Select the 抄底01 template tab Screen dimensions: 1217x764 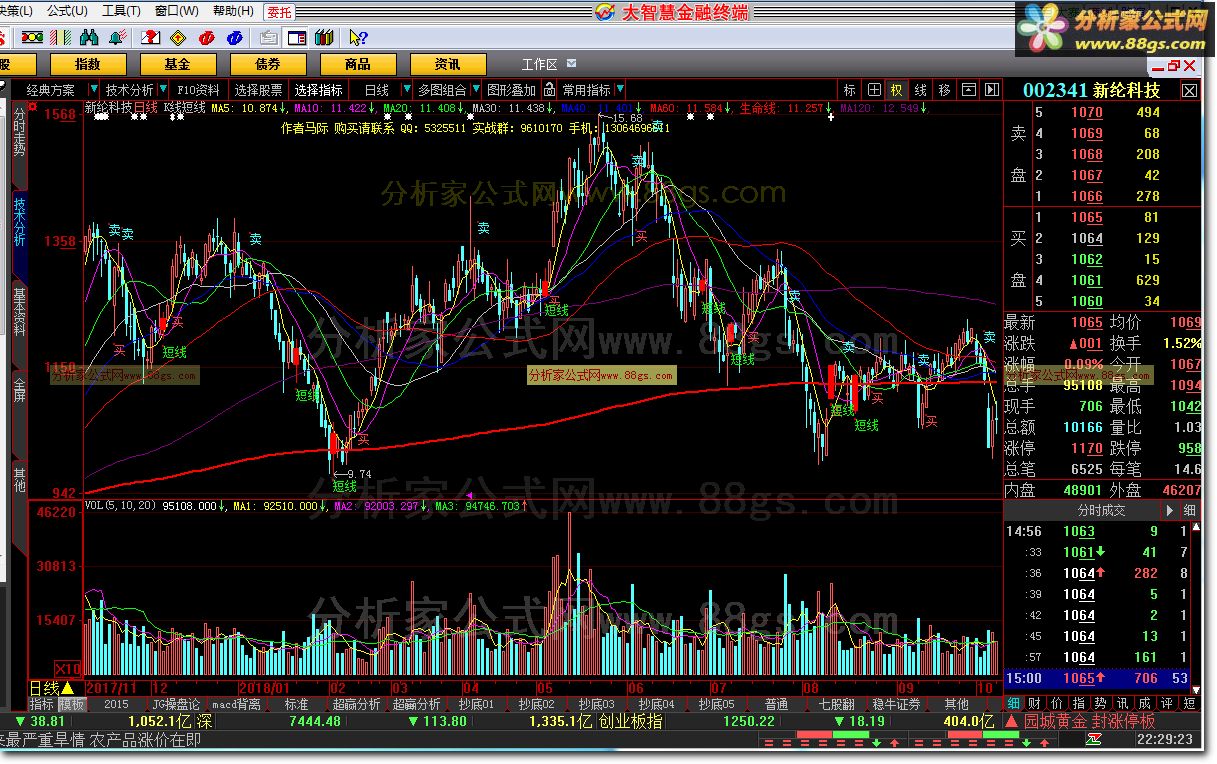[476, 704]
